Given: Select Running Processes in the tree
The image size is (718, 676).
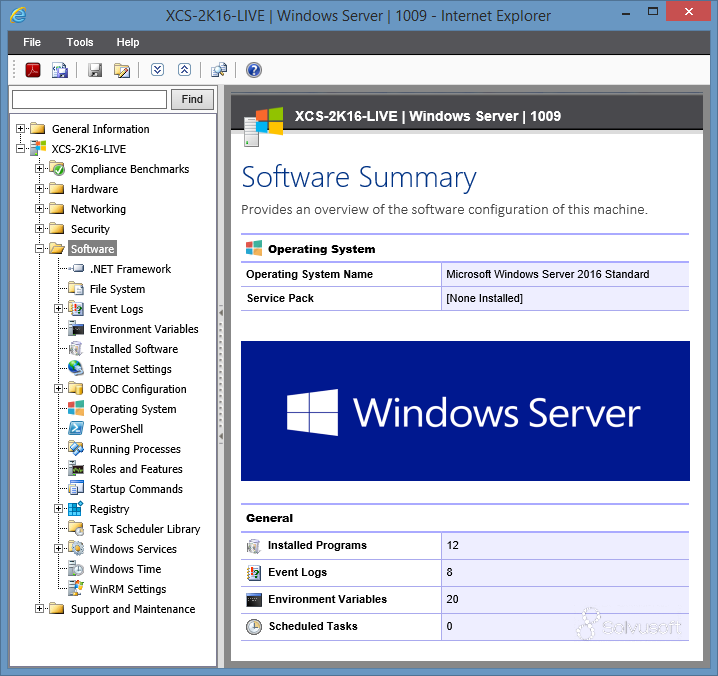Looking at the screenshot, I should [135, 449].
